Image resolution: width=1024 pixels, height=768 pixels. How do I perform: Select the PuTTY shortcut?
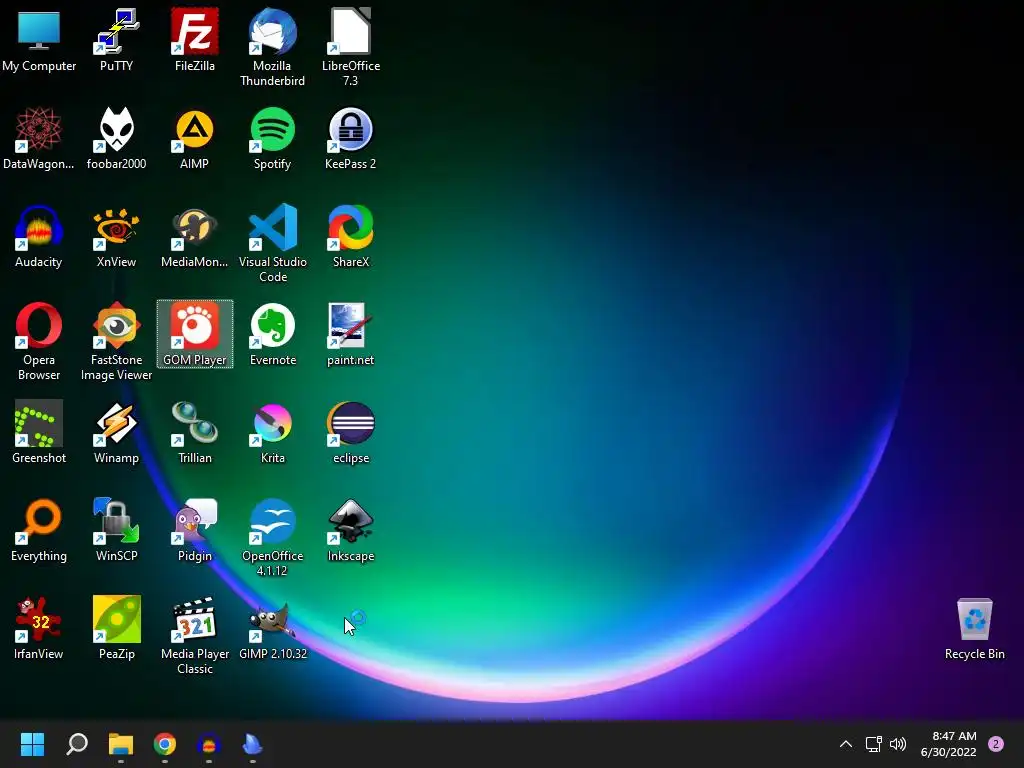coord(116,39)
